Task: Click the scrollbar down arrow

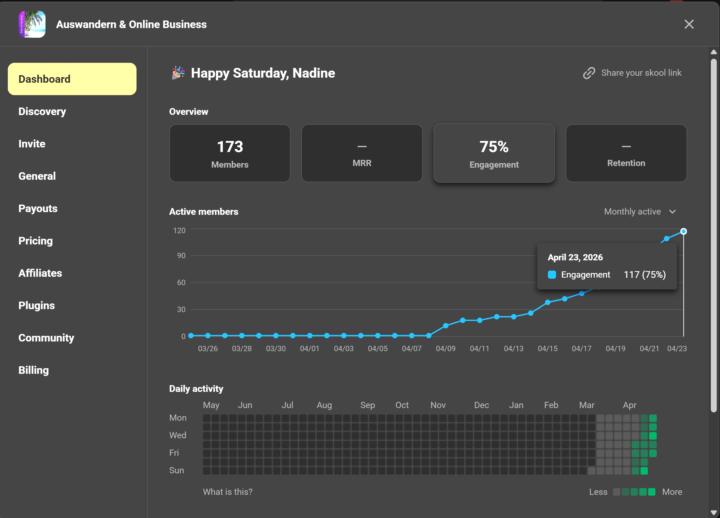Action: pos(713,512)
